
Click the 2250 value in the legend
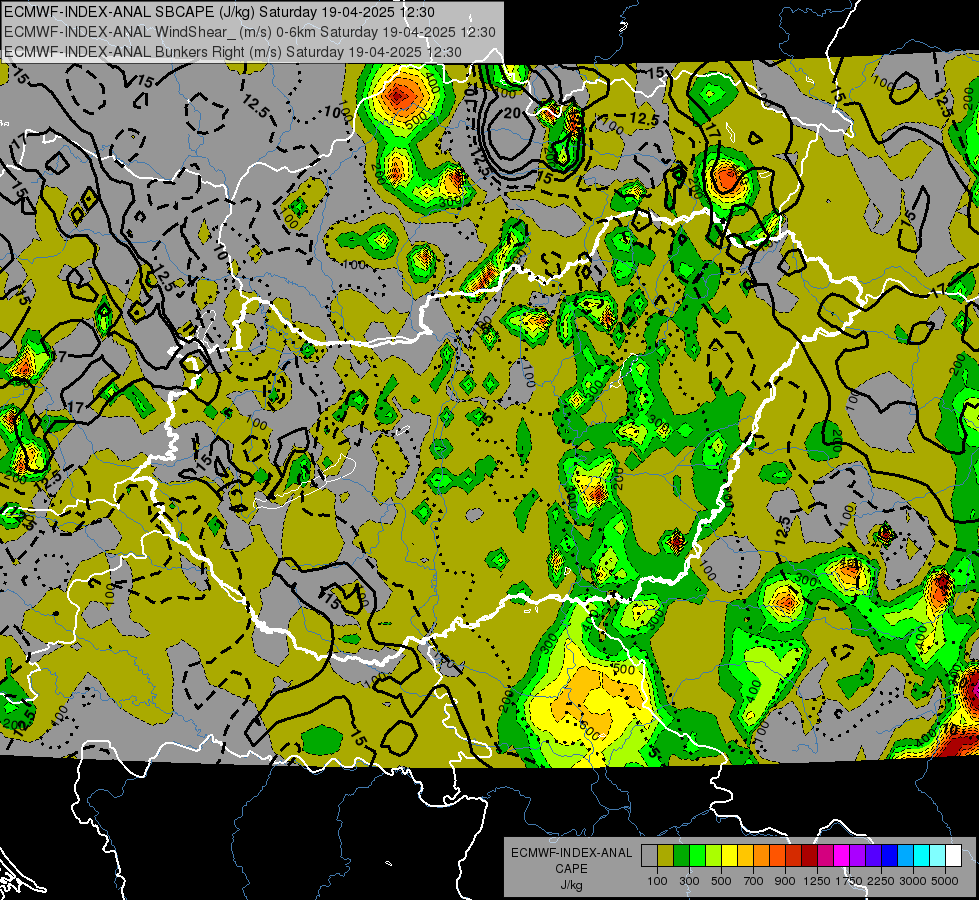[x=881, y=881]
